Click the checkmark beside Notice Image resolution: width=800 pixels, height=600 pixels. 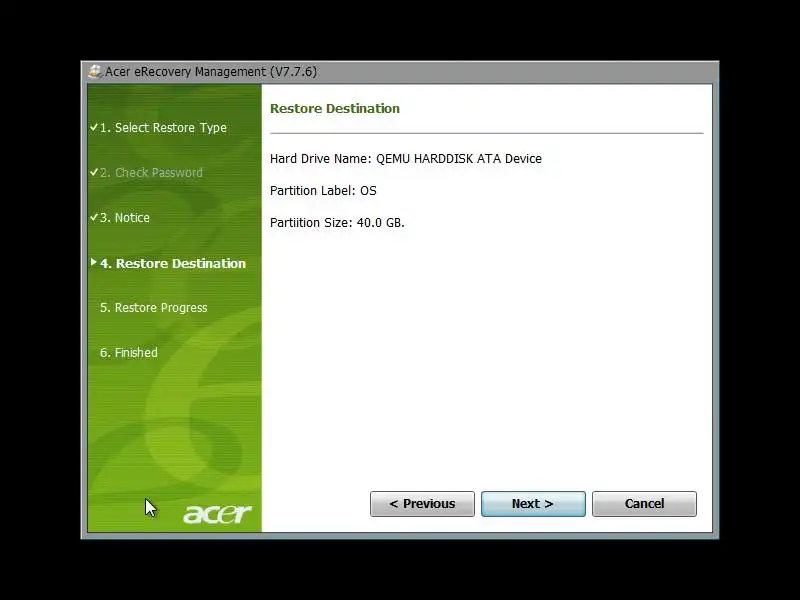pyautogui.click(x=94, y=217)
